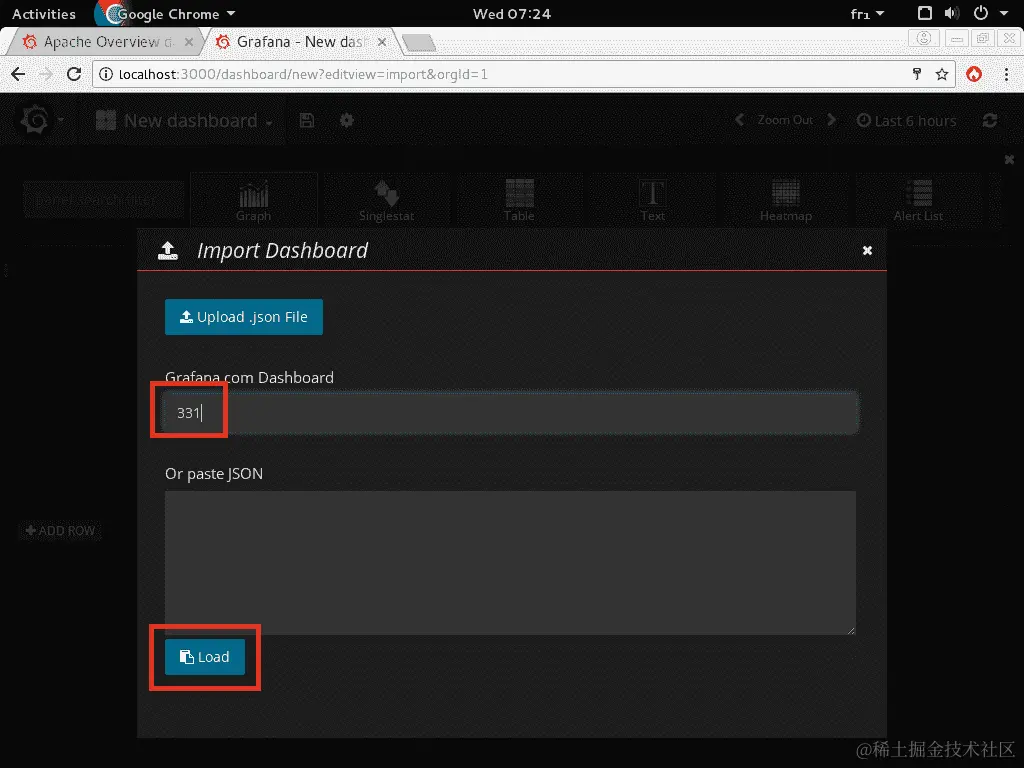Open the clock and calendar Wed 07:24
1024x768 pixels.
coord(512,14)
